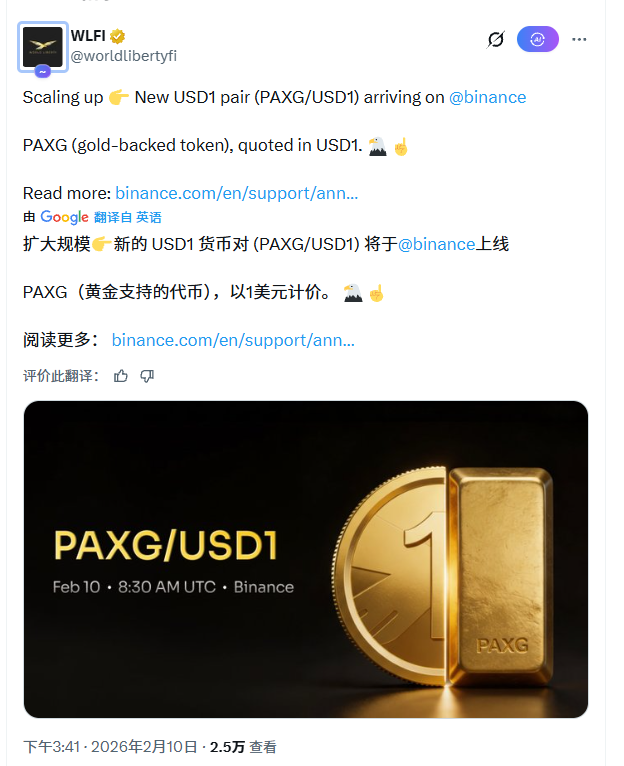This screenshot has height=766, width=624.
Task: Click the 翻译自 英语 text
Action: tap(128, 217)
